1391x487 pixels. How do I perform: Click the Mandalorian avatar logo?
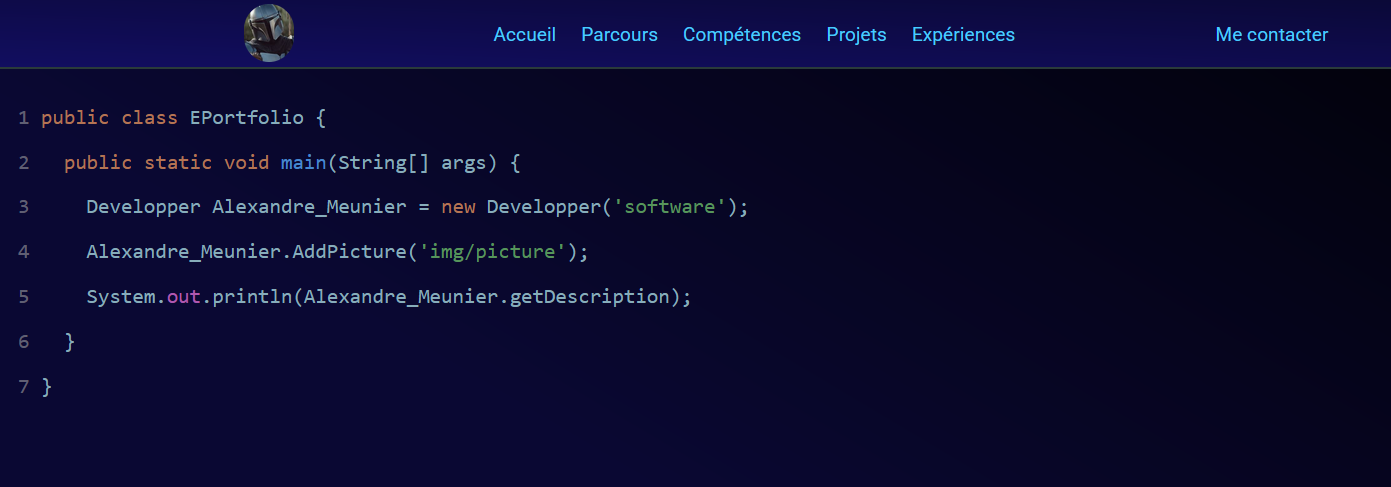click(x=268, y=33)
